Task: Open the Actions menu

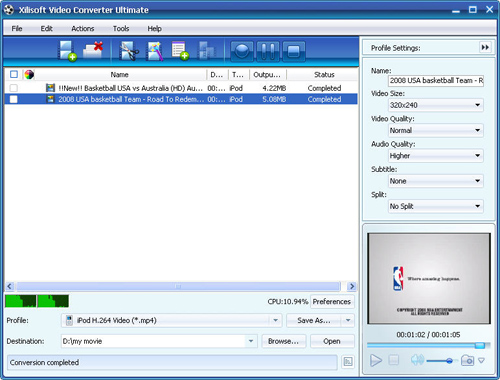Action: pos(83,28)
